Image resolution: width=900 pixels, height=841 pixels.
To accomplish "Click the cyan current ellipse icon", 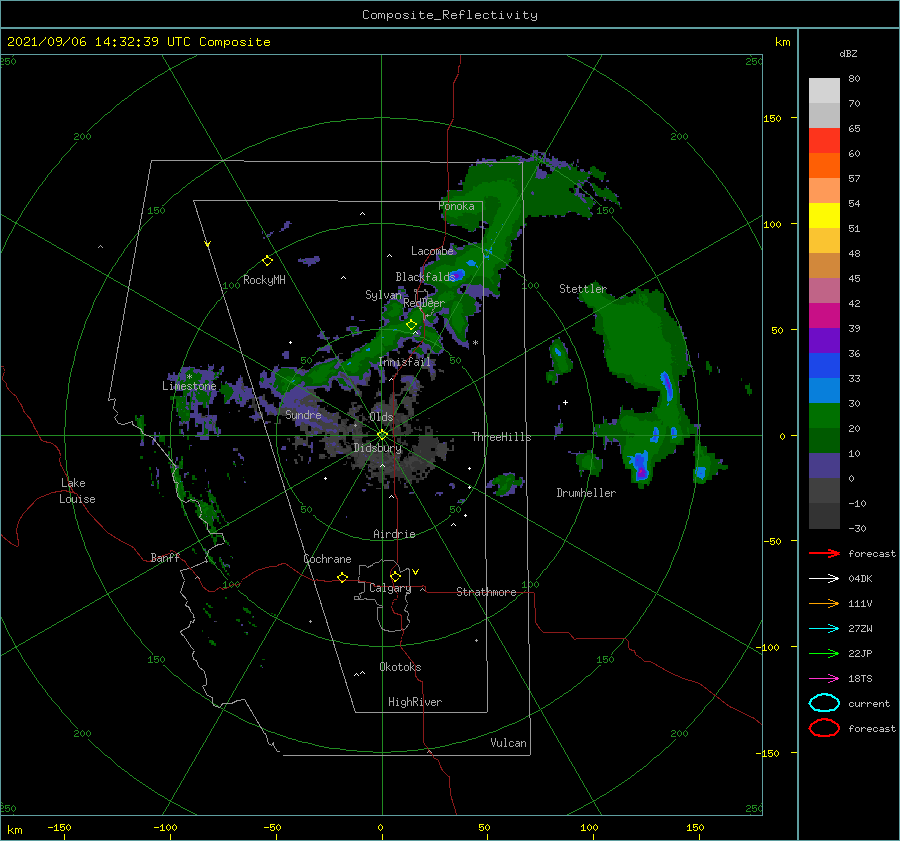I will (x=824, y=703).
